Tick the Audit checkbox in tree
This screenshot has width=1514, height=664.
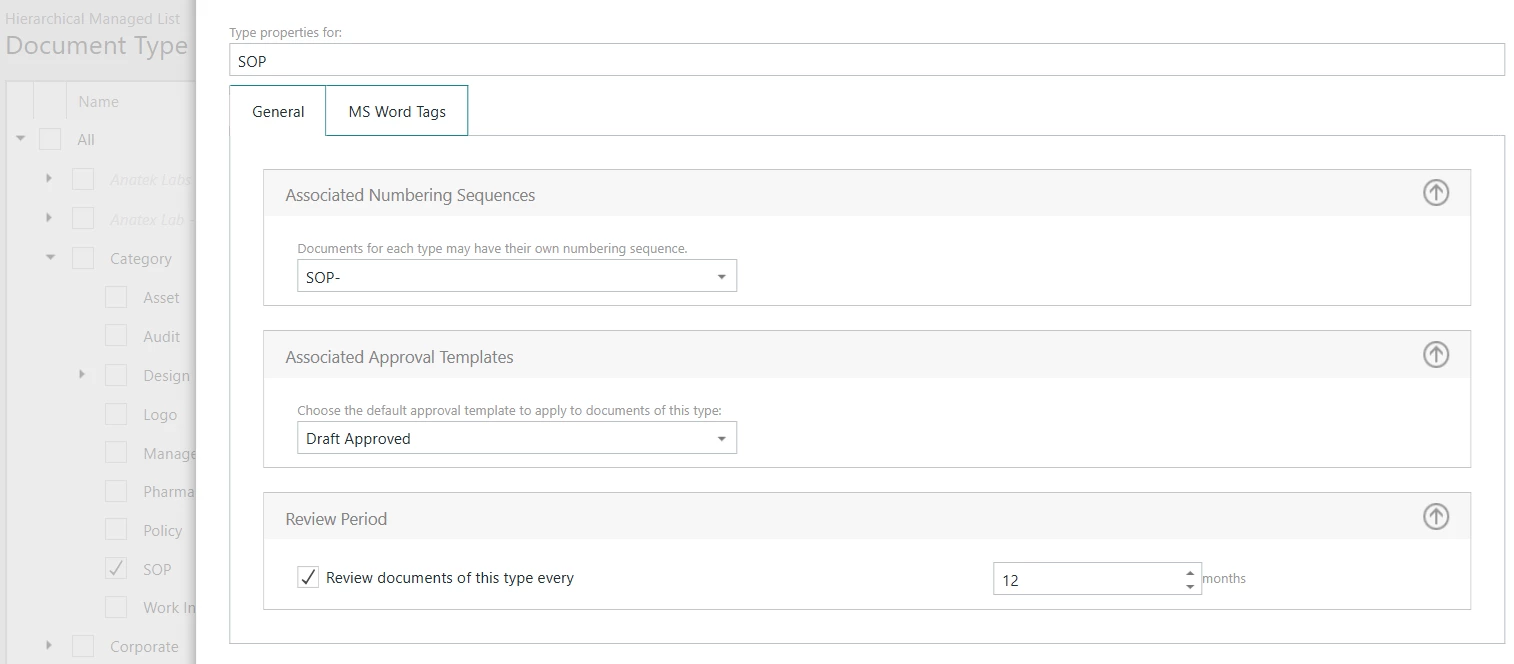point(116,336)
